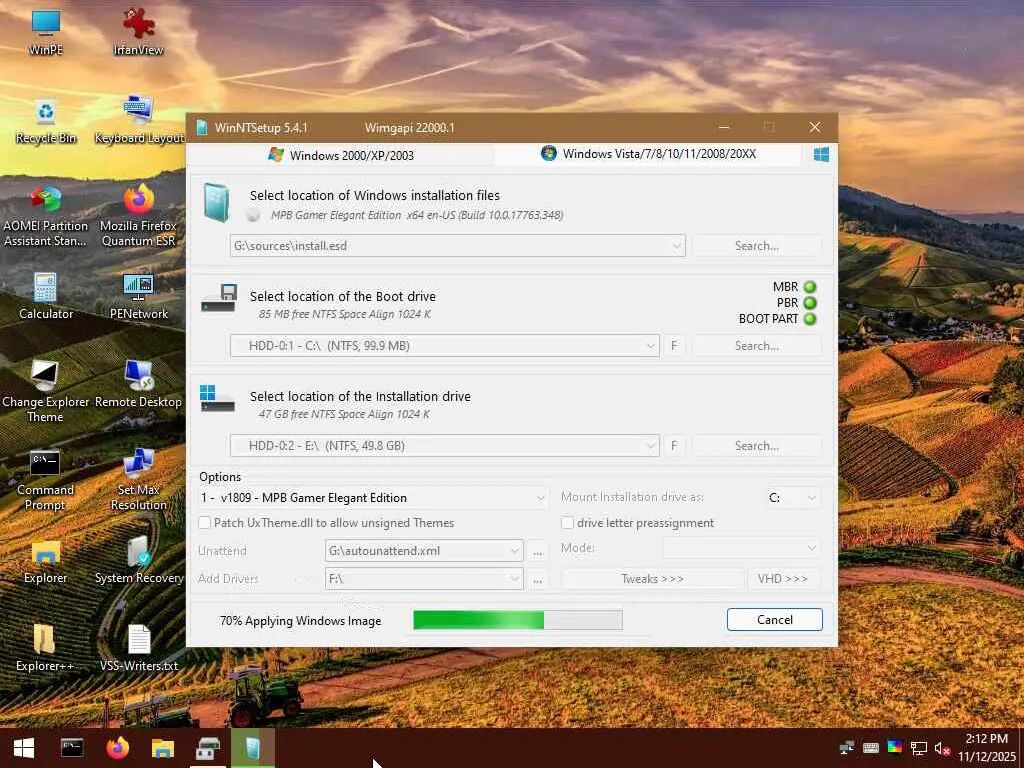1024x768 pixels.
Task: Launch AOMEI Partition Assistant shortcut
Action: tap(45, 216)
